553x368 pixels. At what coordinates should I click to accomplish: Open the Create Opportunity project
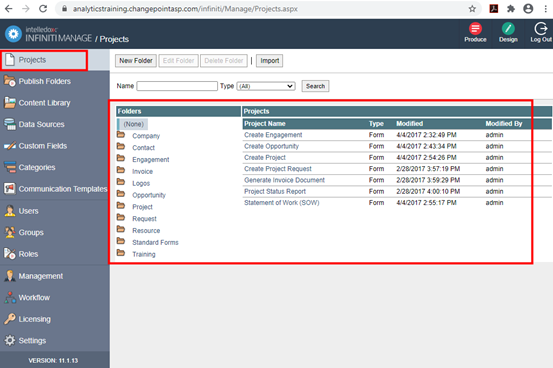271,146
